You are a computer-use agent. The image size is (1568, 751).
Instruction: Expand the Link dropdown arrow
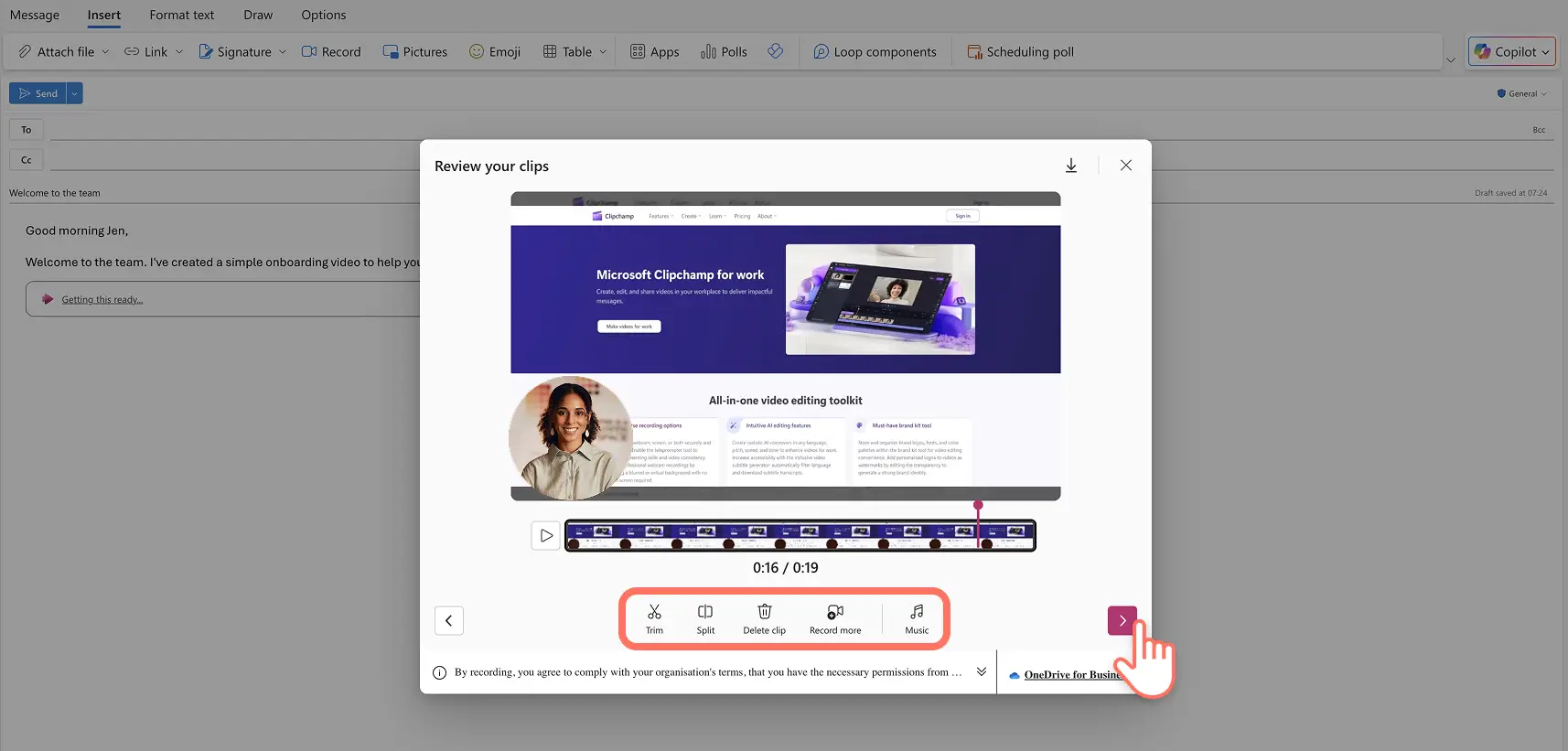[x=179, y=52]
